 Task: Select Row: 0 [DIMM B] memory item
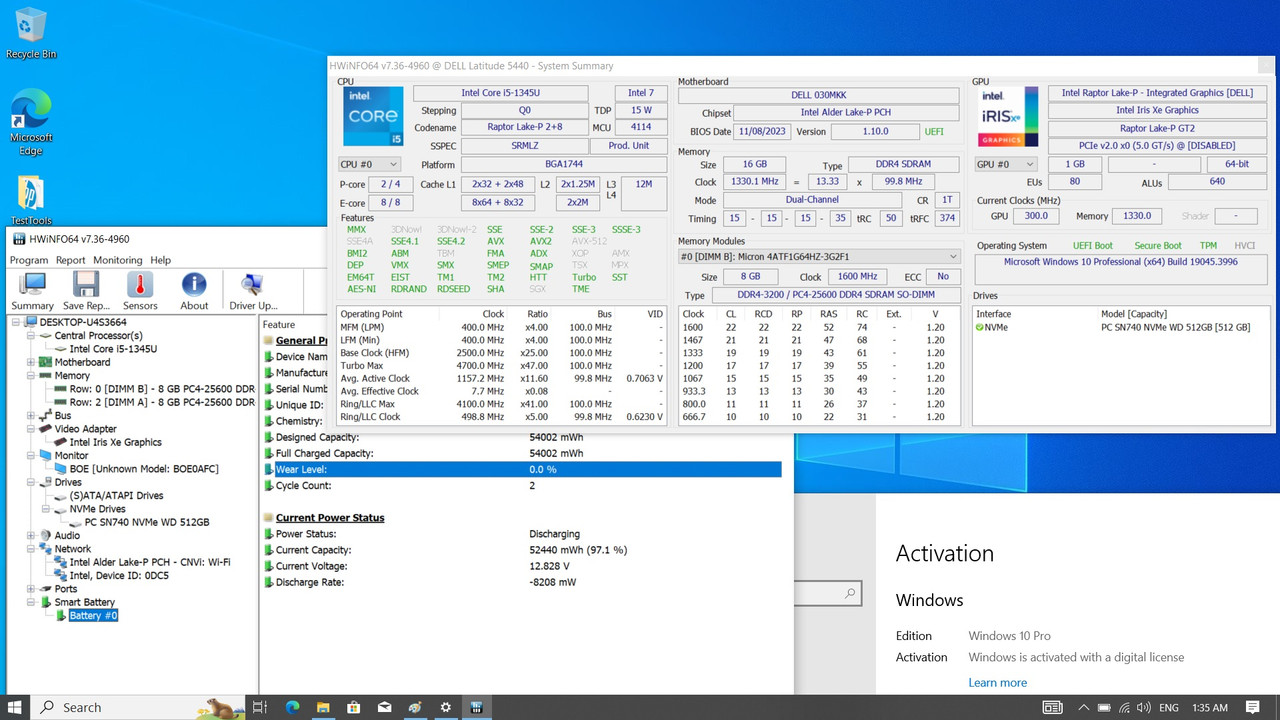pos(161,389)
